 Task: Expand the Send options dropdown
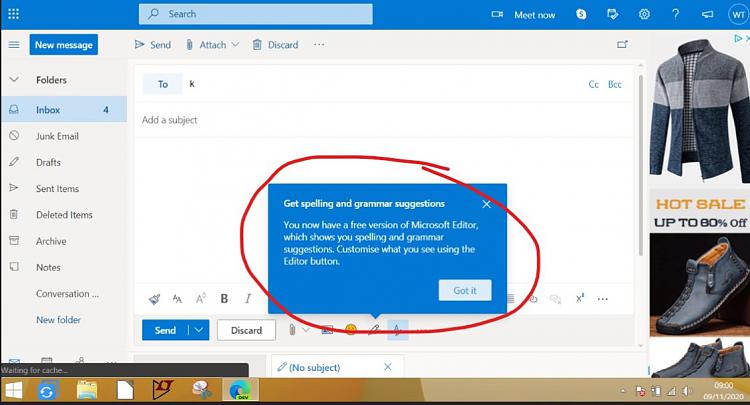point(199,330)
